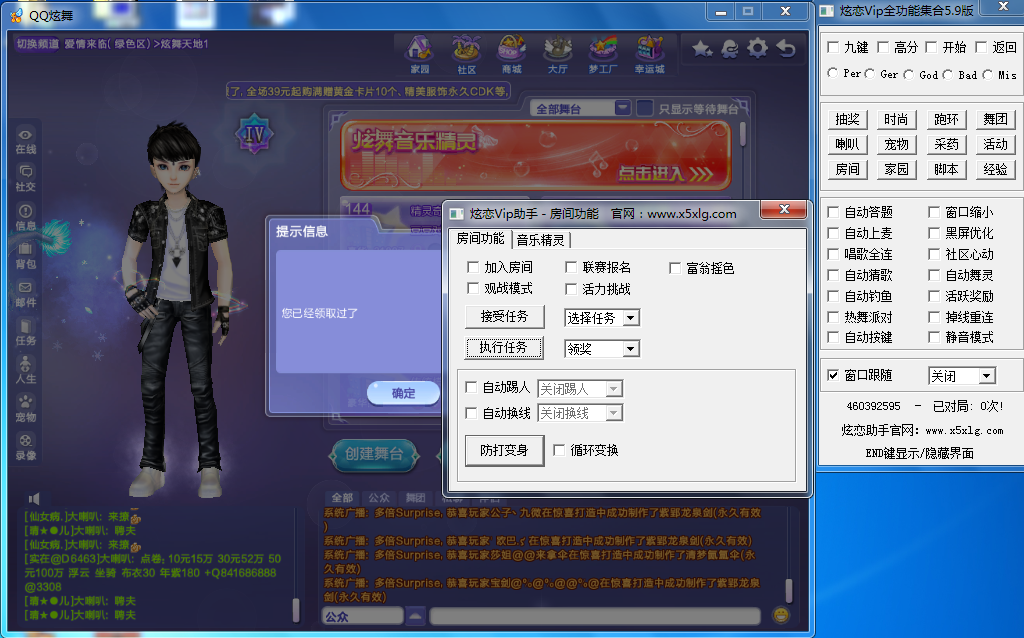Click the star favorites icon in top bar

(702, 48)
